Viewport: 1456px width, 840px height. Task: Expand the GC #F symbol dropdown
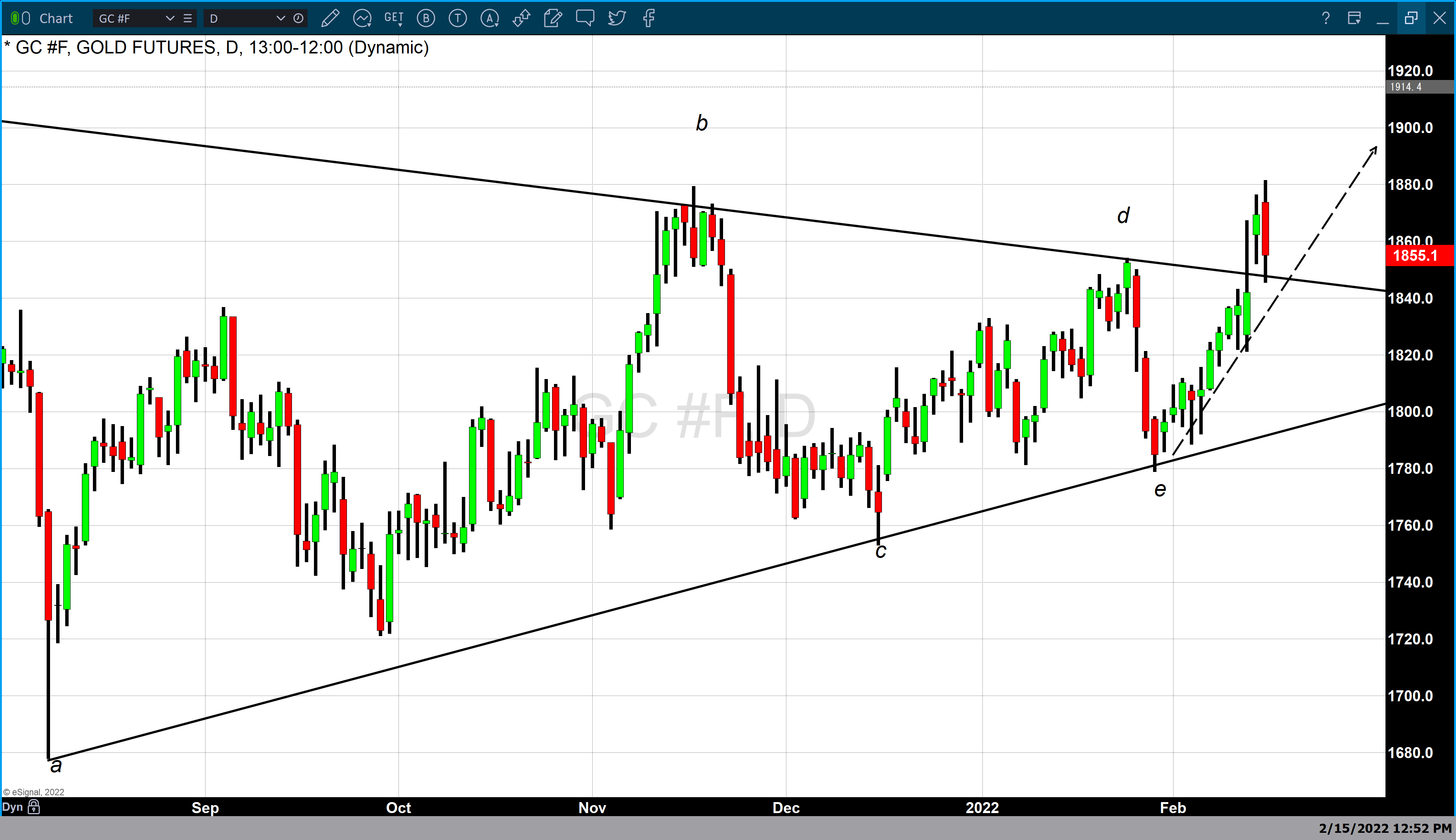pos(169,19)
